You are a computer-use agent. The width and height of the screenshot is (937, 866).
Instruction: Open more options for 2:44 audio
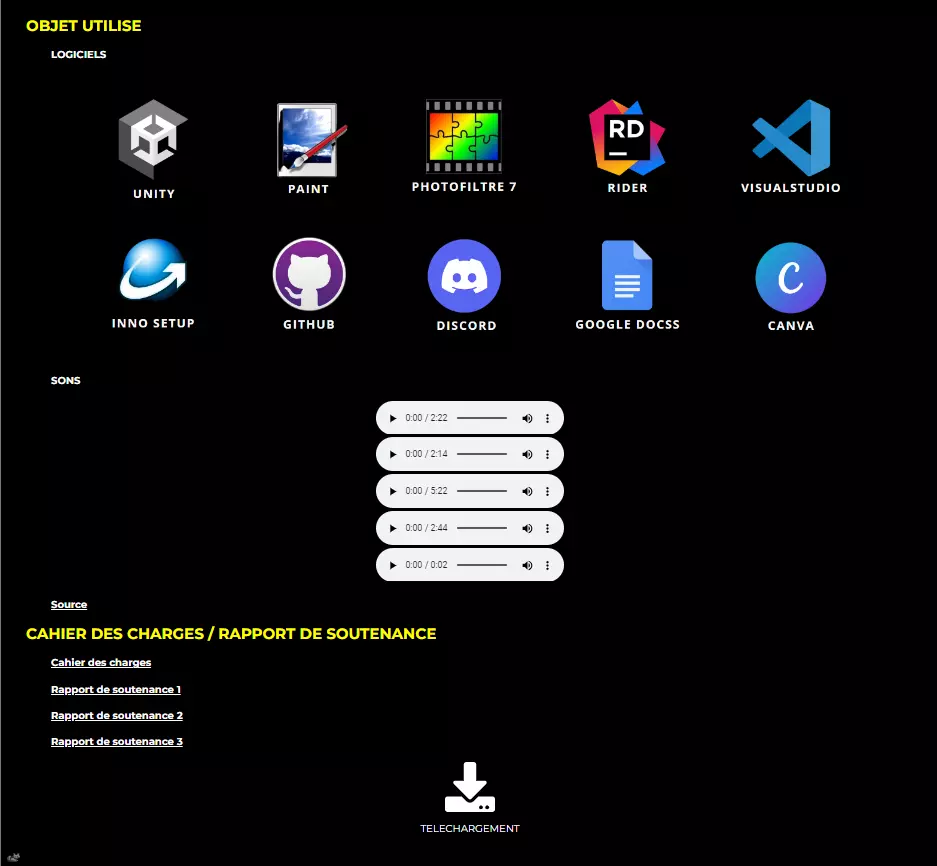[547, 528]
